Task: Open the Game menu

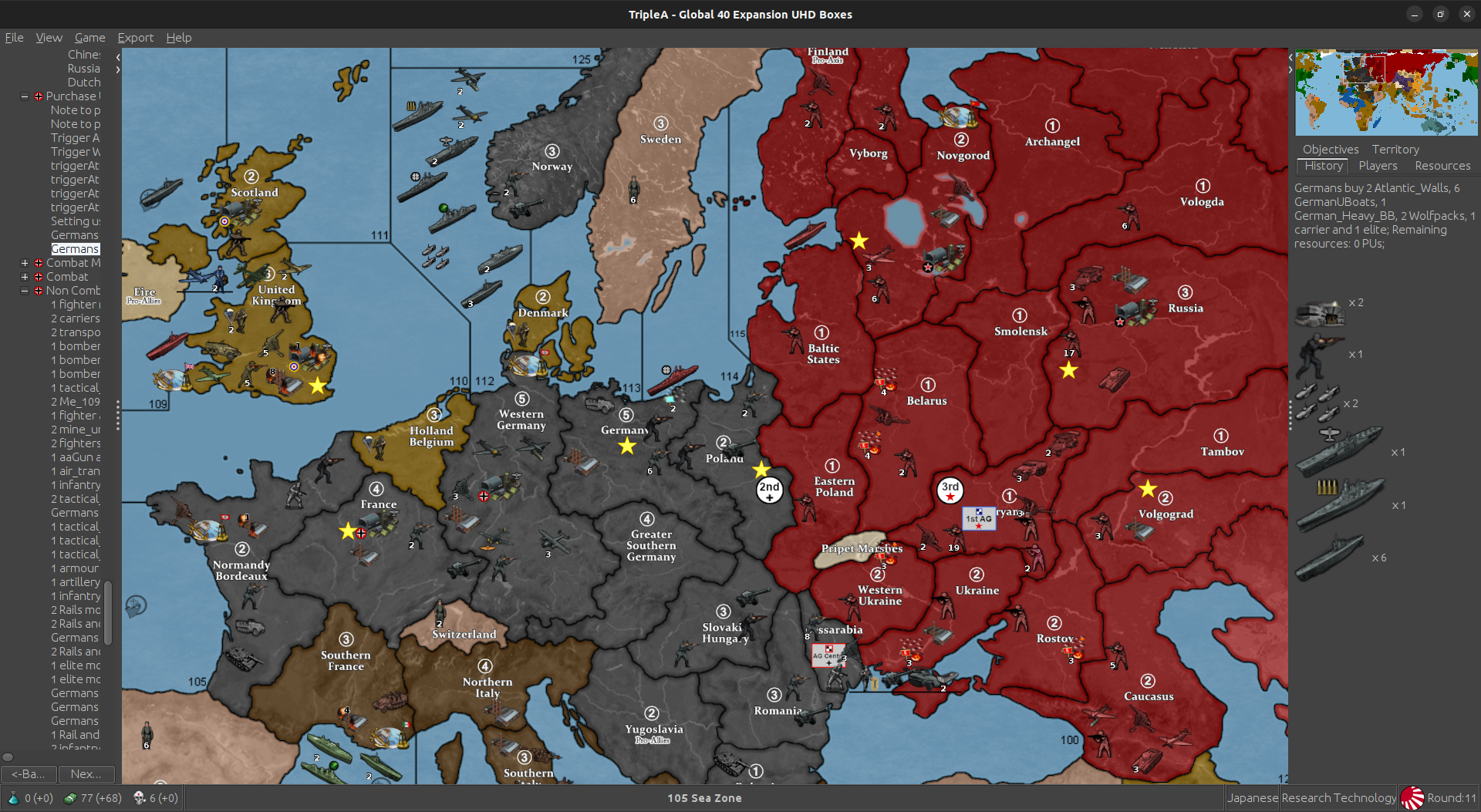Action: point(89,38)
